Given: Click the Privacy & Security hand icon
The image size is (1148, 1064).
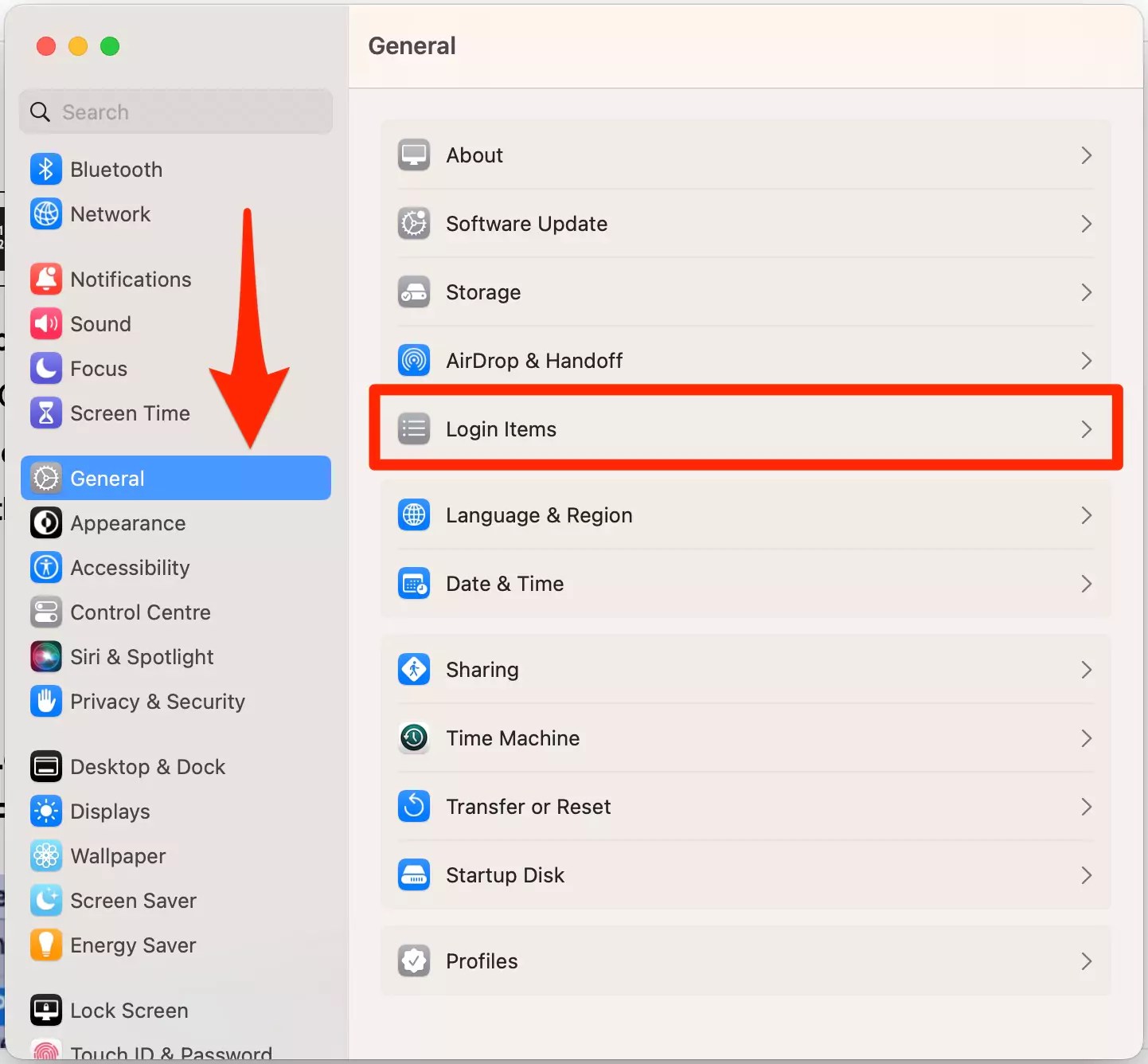Looking at the screenshot, I should tap(45, 701).
